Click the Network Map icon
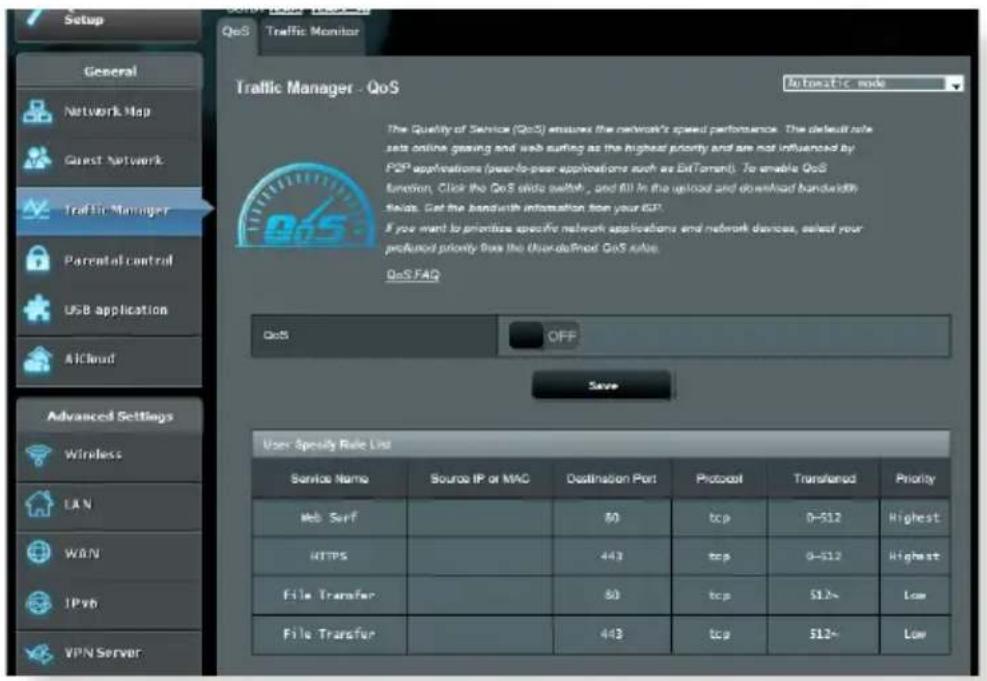 click(x=38, y=111)
